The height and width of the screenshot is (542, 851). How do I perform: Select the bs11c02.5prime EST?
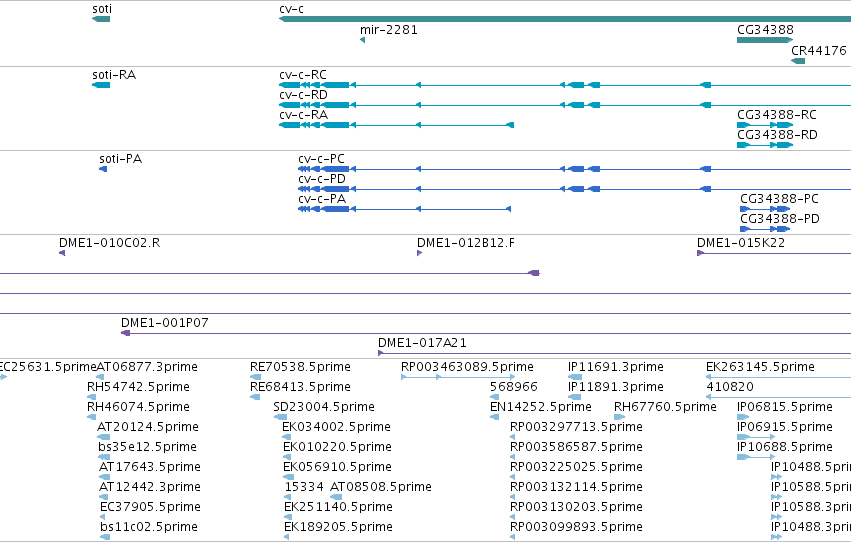click(x=105, y=537)
